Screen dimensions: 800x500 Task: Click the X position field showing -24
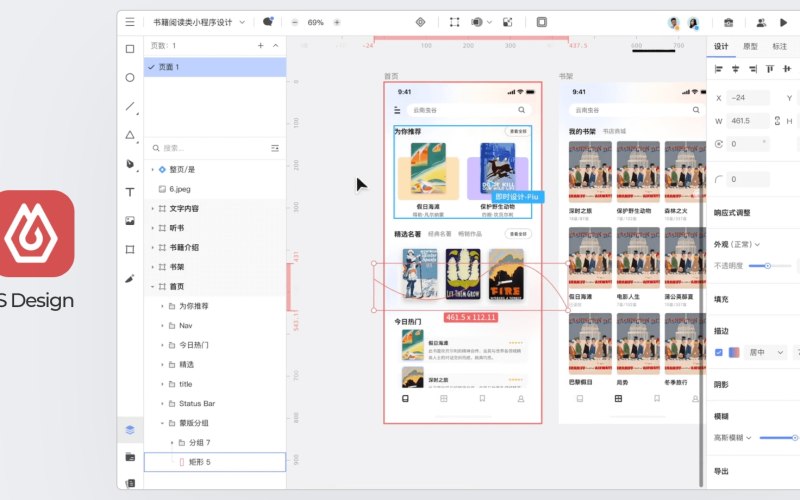747,97
